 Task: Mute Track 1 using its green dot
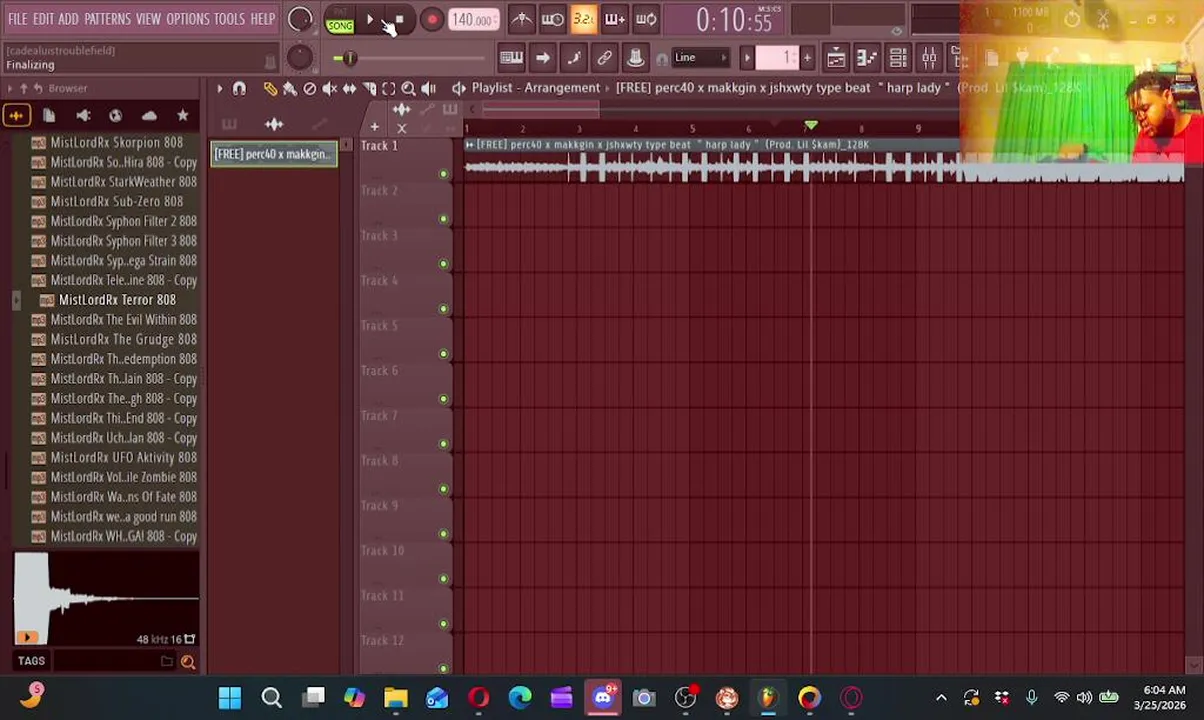[443, 174]
